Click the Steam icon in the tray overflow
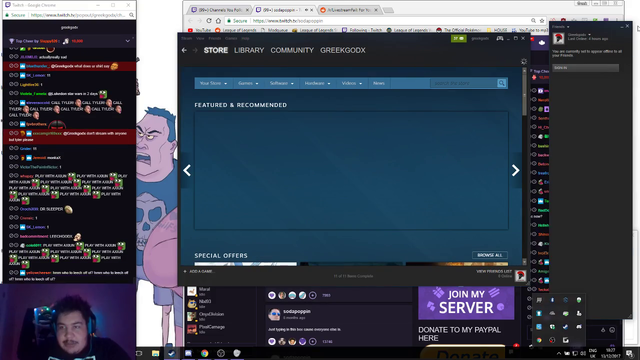640x360 pixels. [x=565, y=327]
